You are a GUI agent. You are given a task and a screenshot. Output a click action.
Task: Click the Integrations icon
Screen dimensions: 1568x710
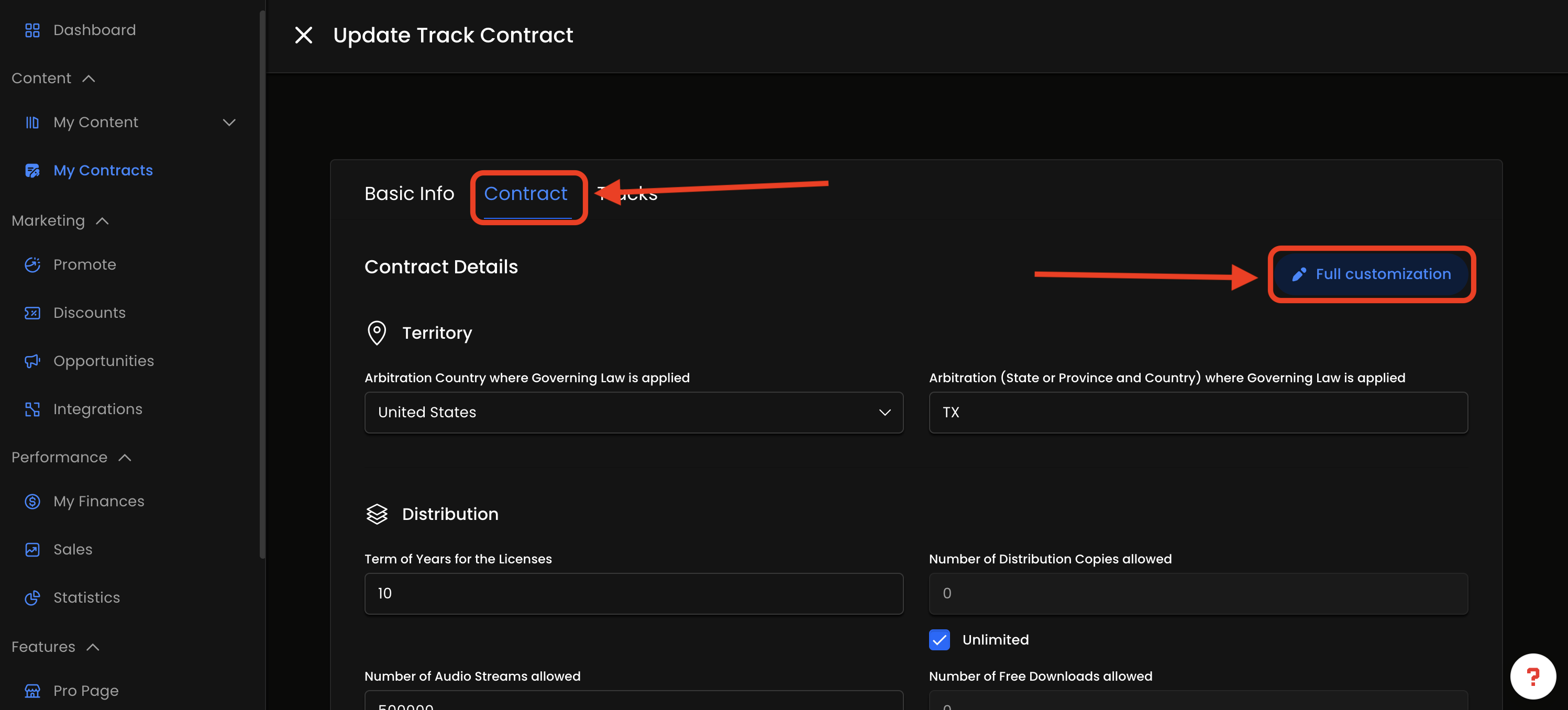coord(32,409)
